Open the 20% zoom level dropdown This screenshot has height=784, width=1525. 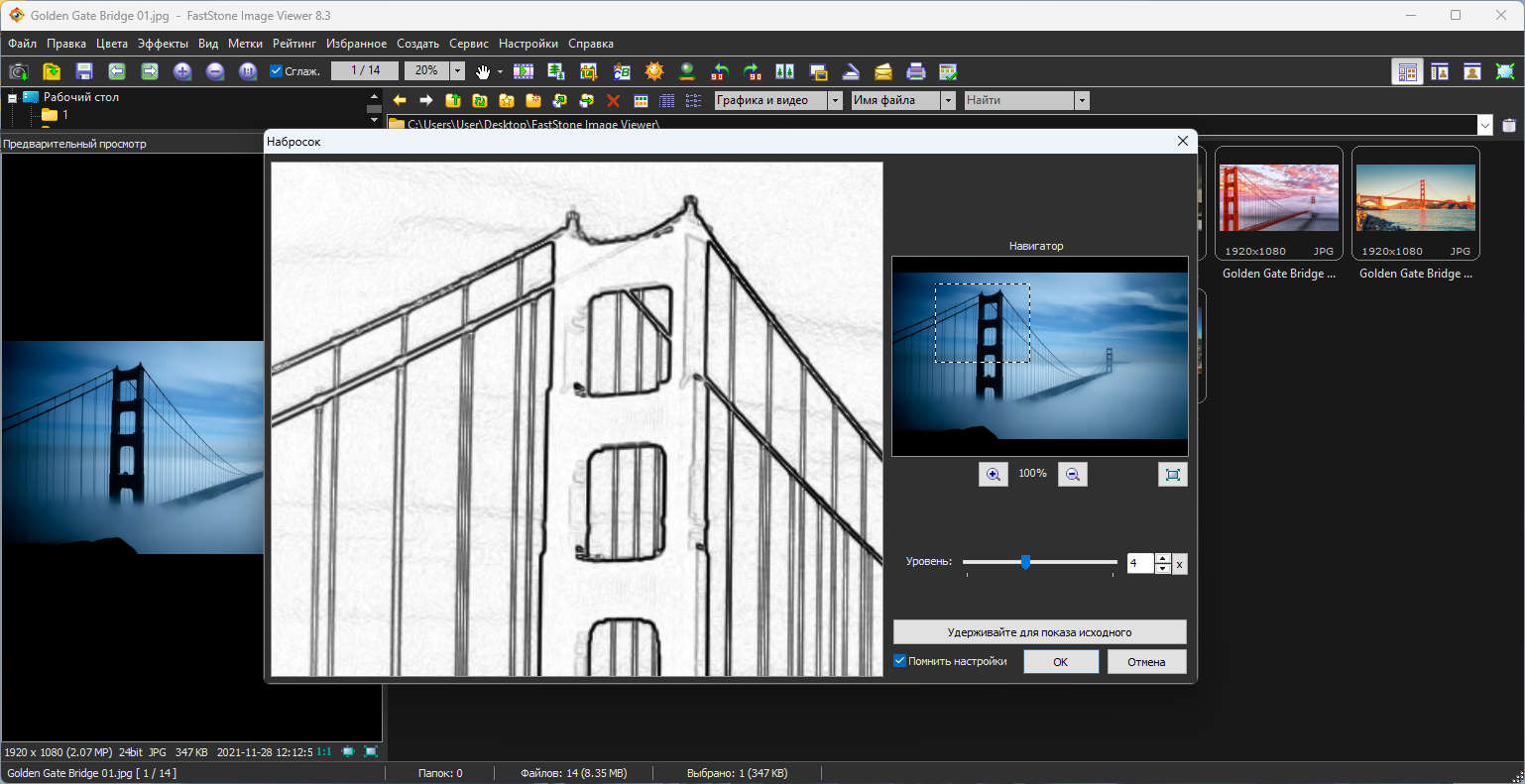457,71
